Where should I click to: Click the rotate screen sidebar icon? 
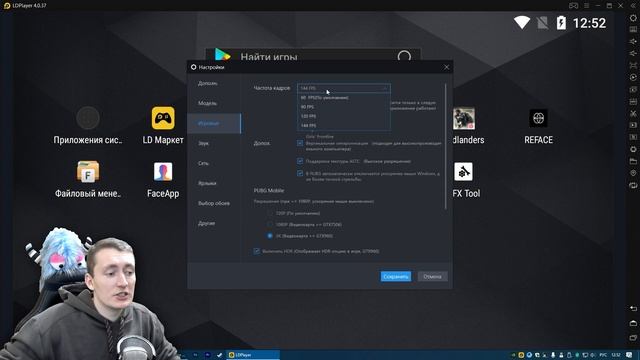point(633,185)
